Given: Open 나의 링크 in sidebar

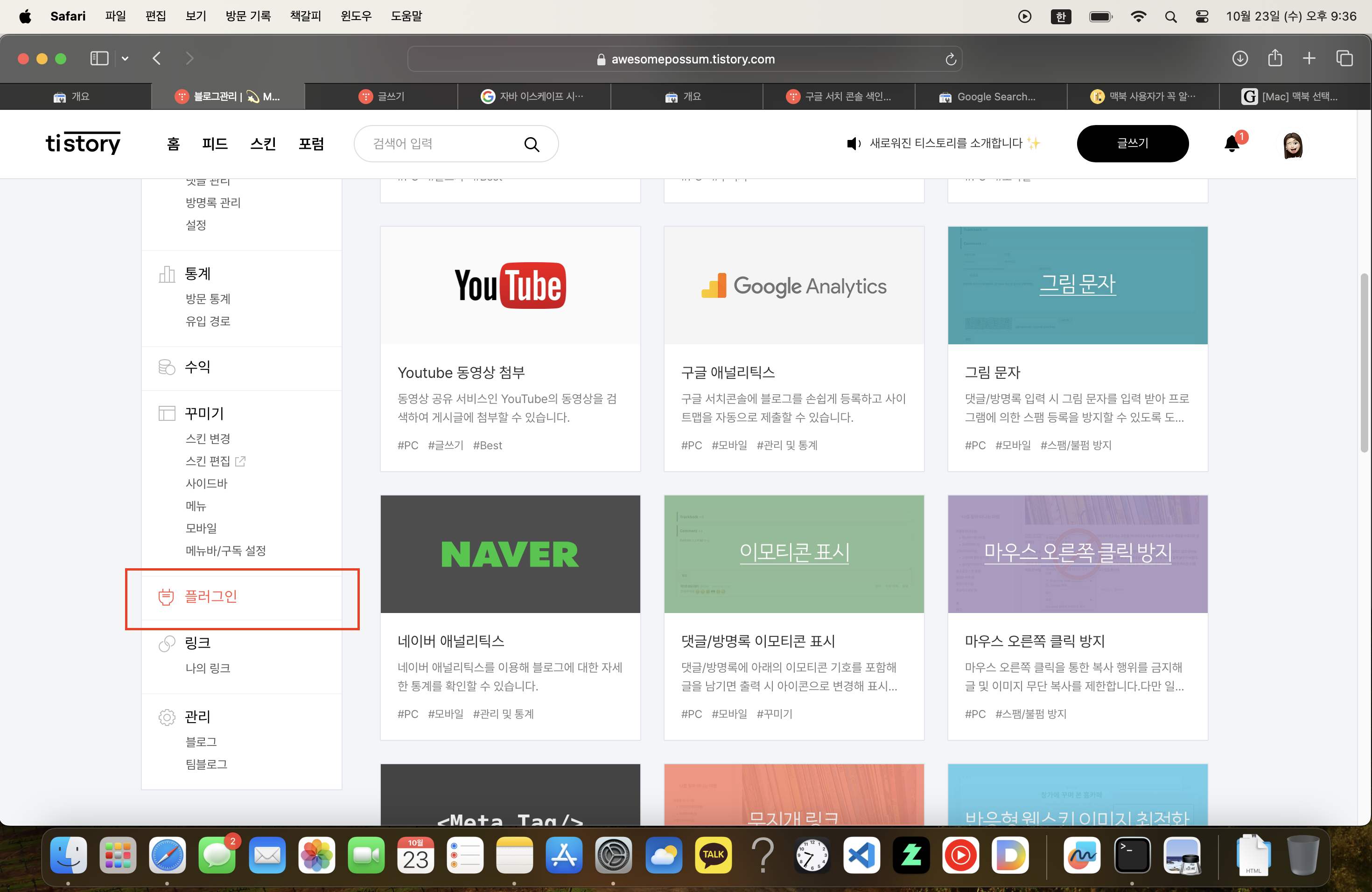Looking at the screenshot, I should (x=208, y=668).
